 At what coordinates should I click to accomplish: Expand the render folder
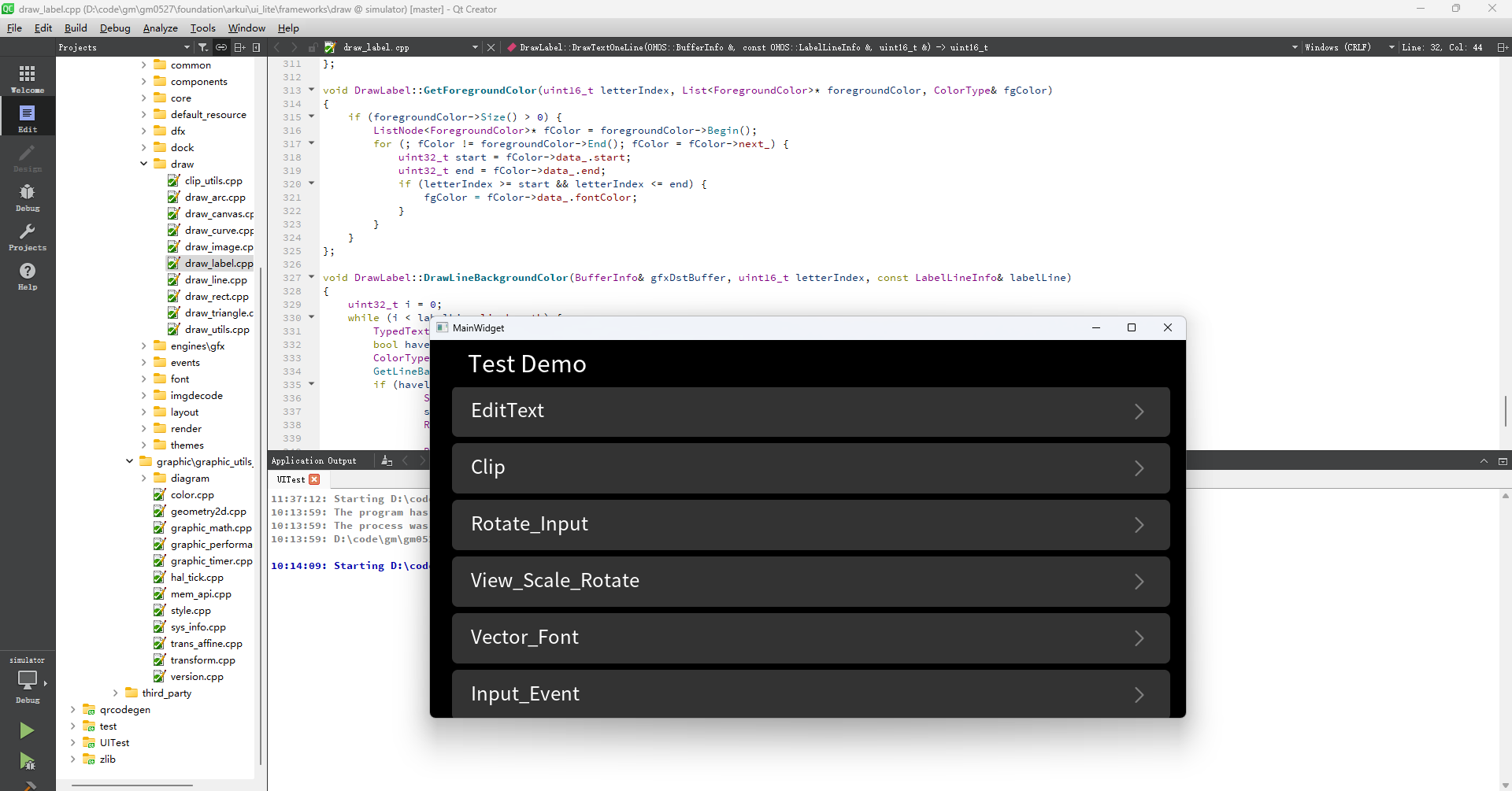coord(144,429)
